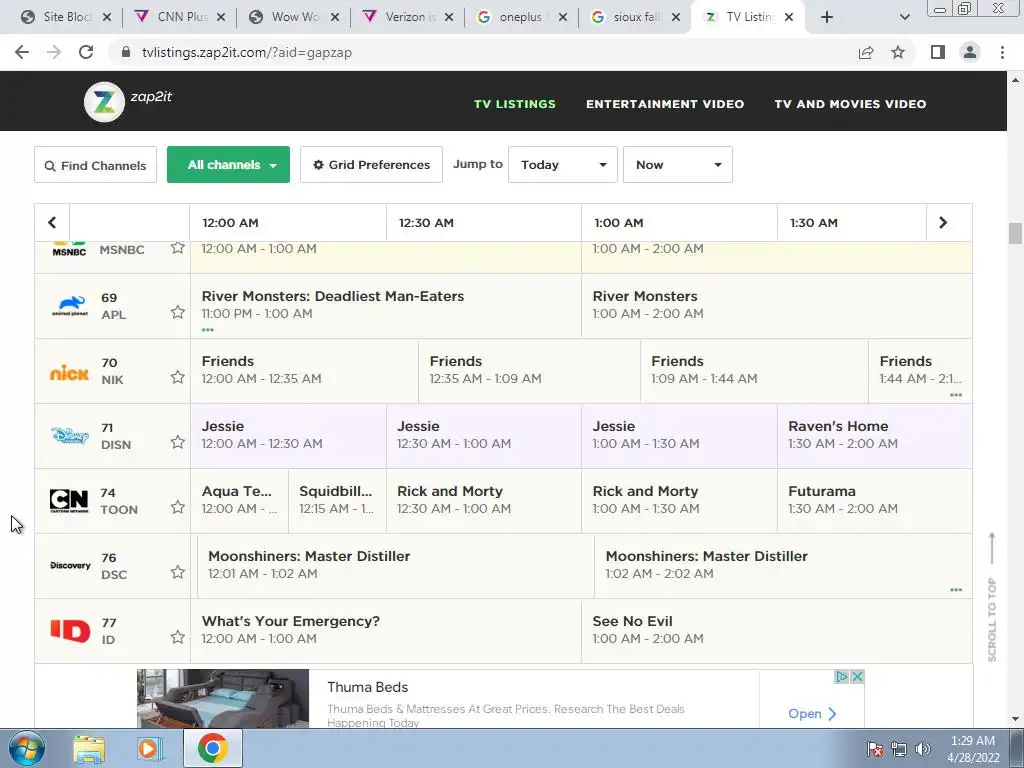Open Moonshiners: Master Distiller 1:02 AM listing
The image size is (1024, 768).
coord(783,566)
